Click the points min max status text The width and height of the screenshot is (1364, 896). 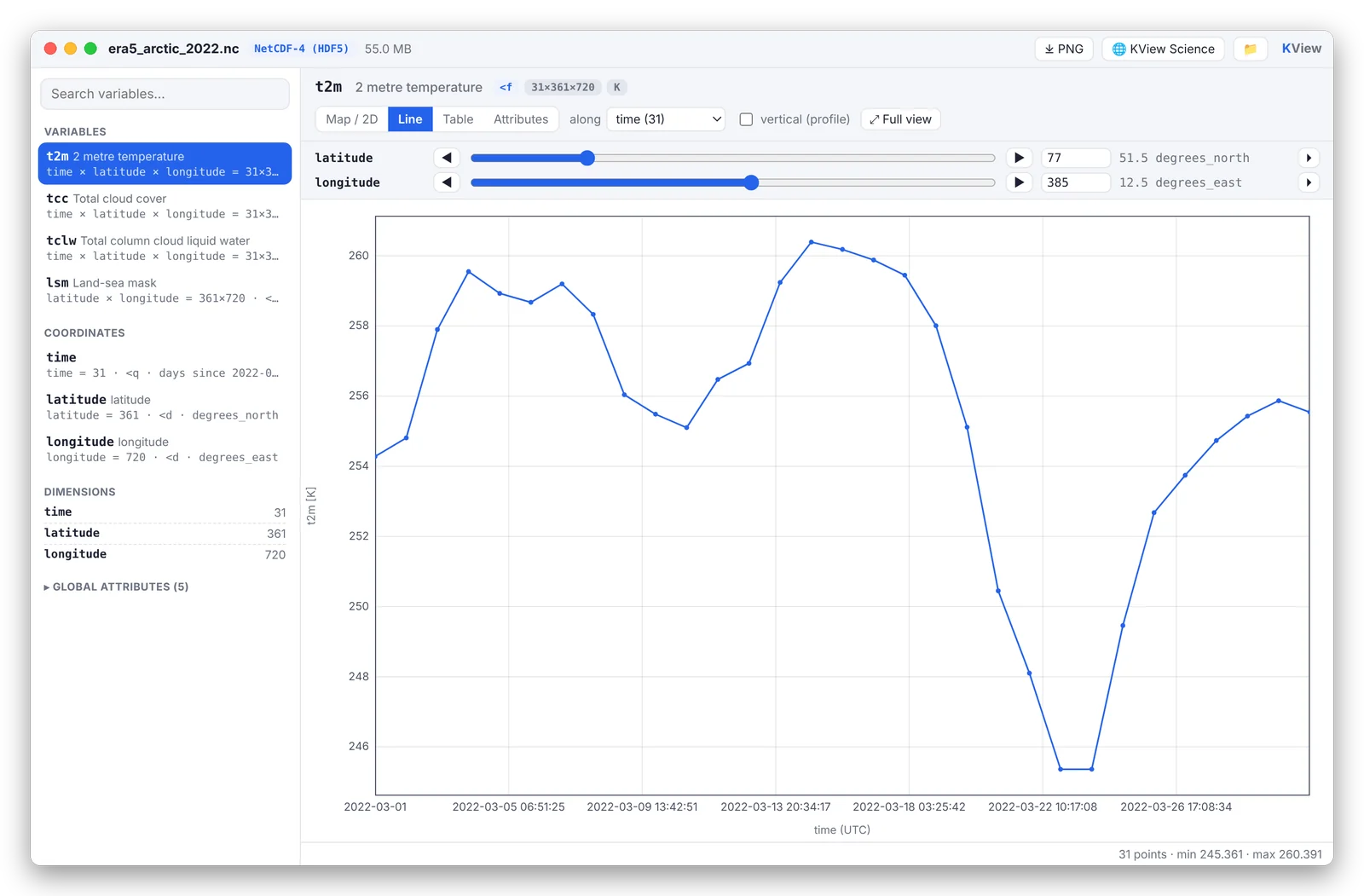[x=1220, y=854]
